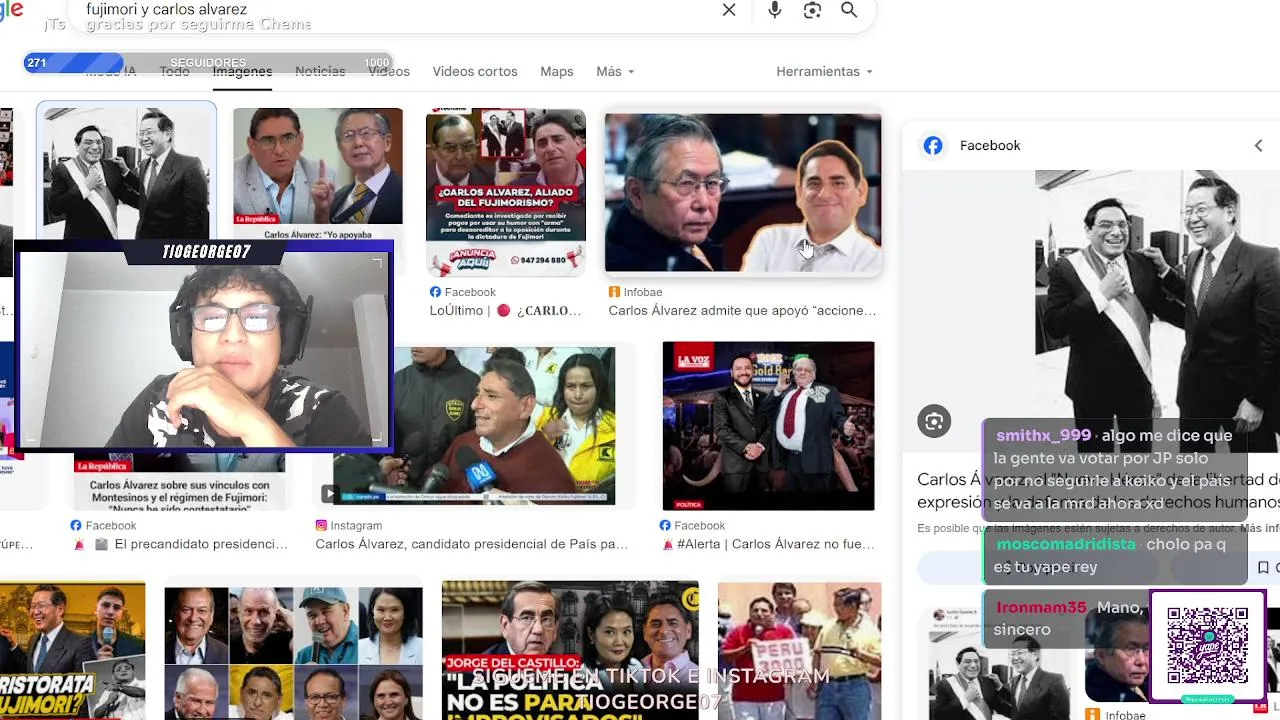Image resolution: width=1280 pixels, height=720 pixels.
Task: Start voice search with microphone icon
Action: 774,10
